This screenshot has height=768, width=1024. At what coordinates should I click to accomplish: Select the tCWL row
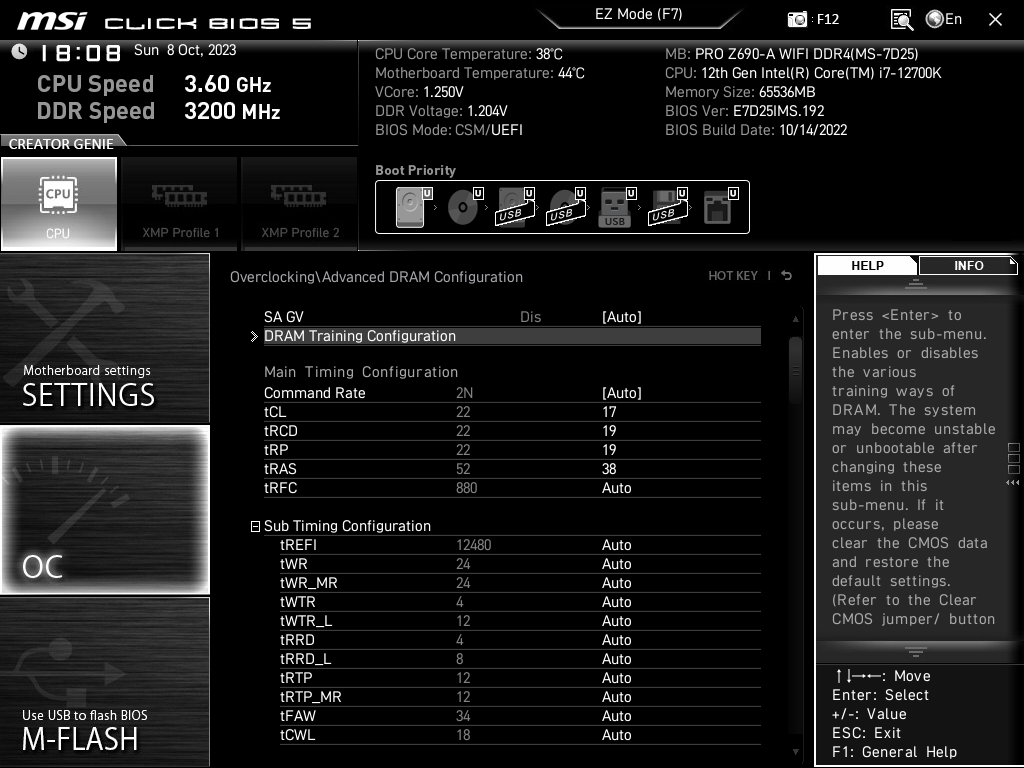[x=520, y=734]
